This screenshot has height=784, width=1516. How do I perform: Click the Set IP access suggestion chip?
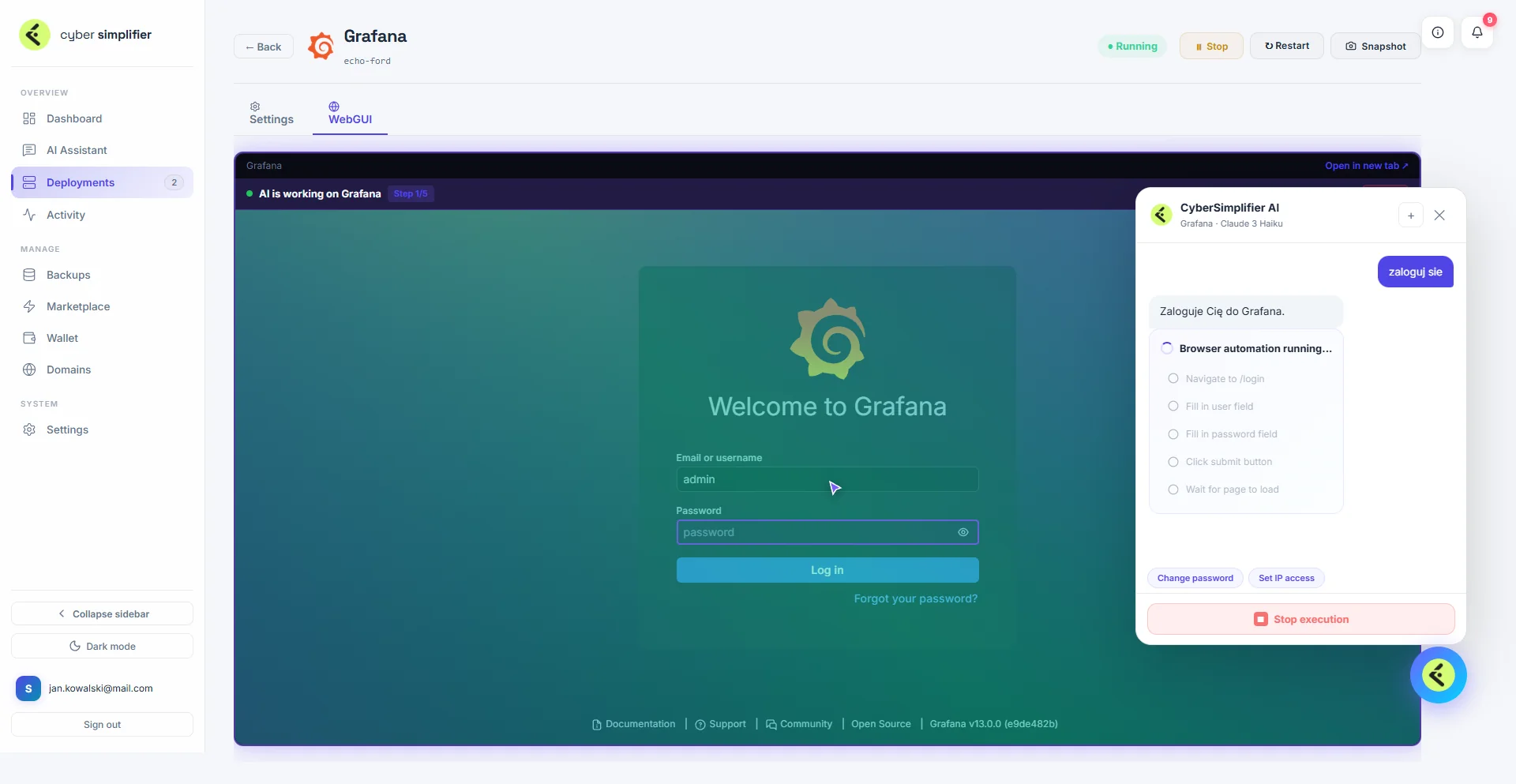[x=1286, y=578]
